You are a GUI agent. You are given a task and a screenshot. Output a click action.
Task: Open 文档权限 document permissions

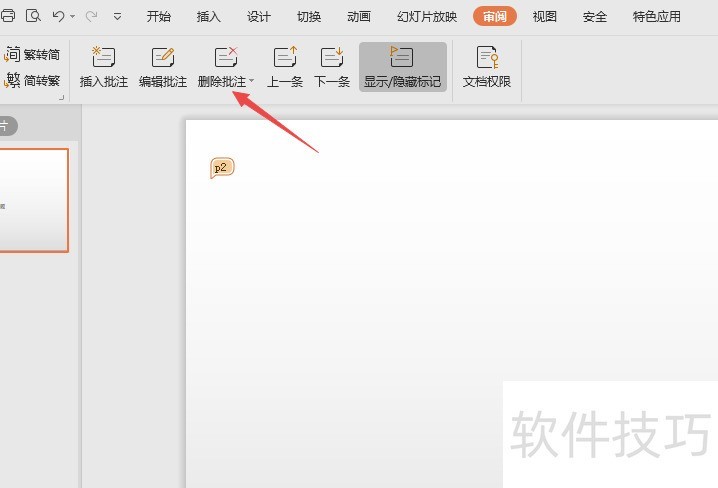[x=486, y=67]
